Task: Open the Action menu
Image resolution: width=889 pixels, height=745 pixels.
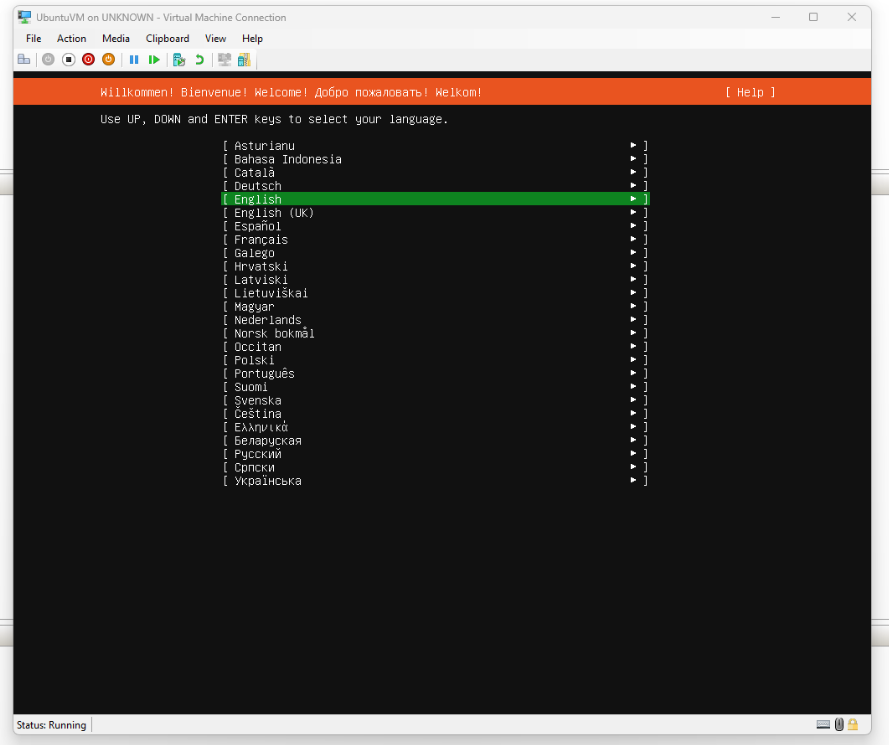Action: 71,38
